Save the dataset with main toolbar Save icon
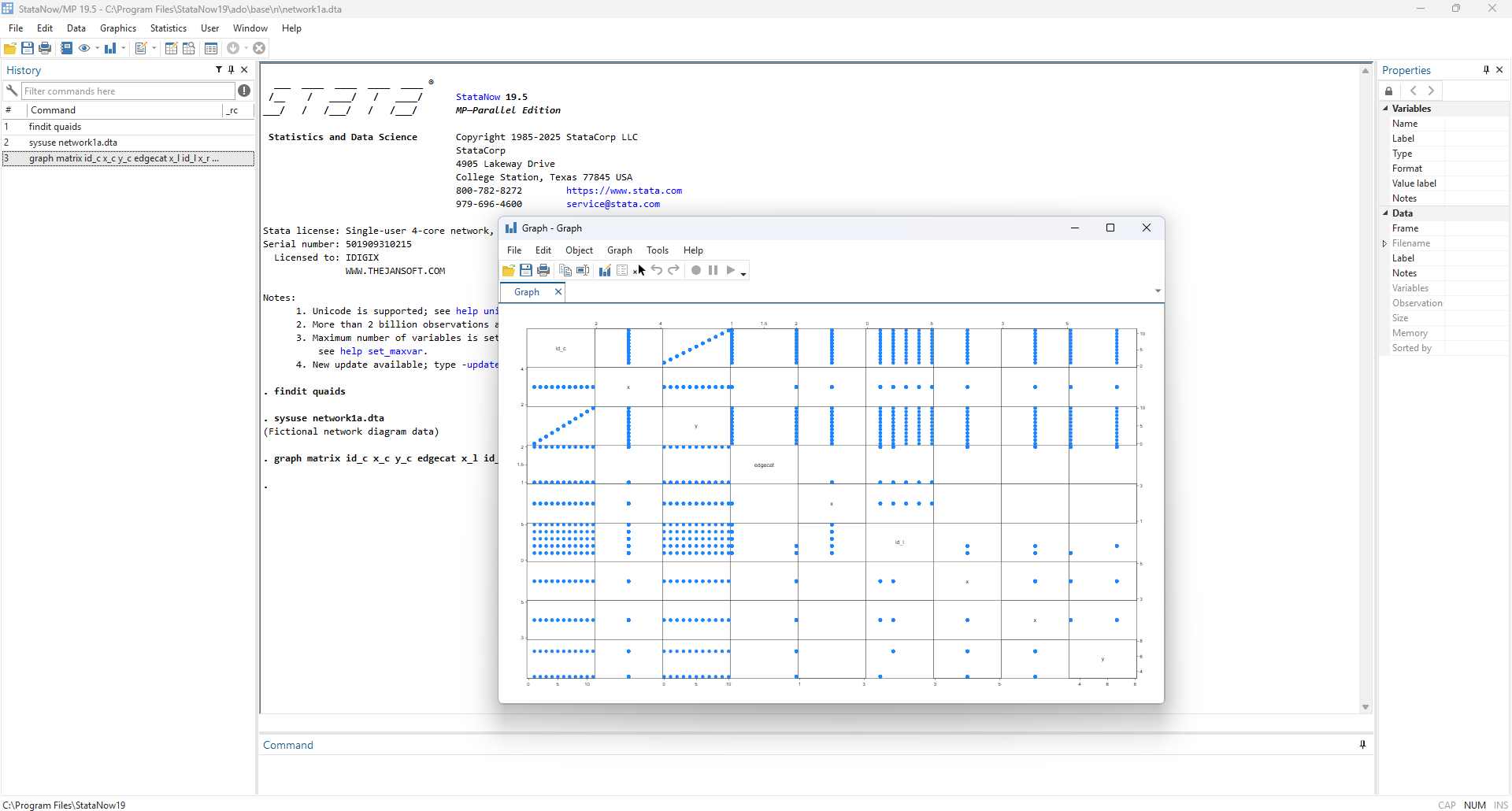This screenshot has width=1512, height=811. click(x=28, y=49)
